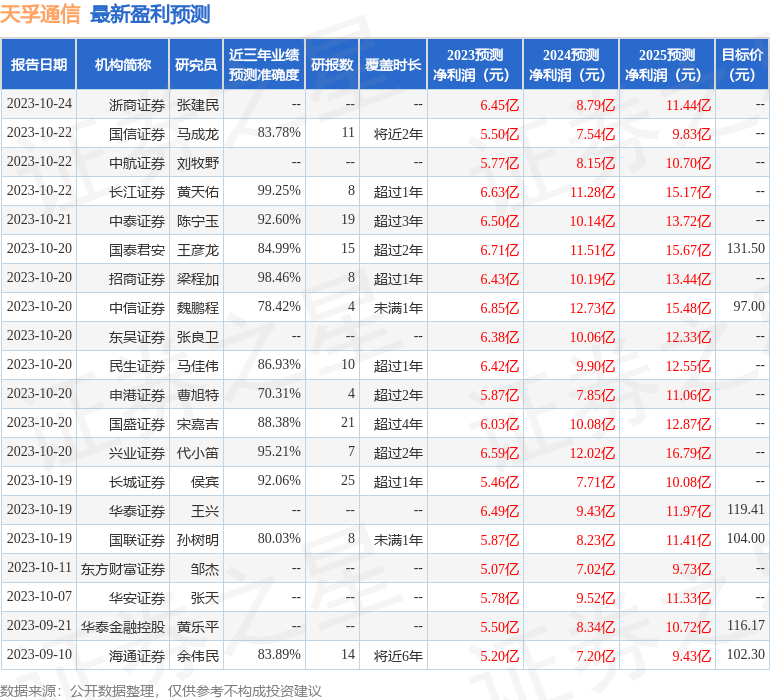This screenshot has width=770, height=700.
Task: Click researcher name 张建民
Action: tap(198, 105)
